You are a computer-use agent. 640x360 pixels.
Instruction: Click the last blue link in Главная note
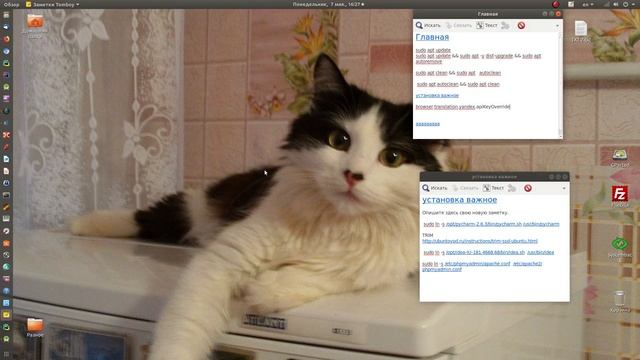pyautogui.click(x=428, y=124)
